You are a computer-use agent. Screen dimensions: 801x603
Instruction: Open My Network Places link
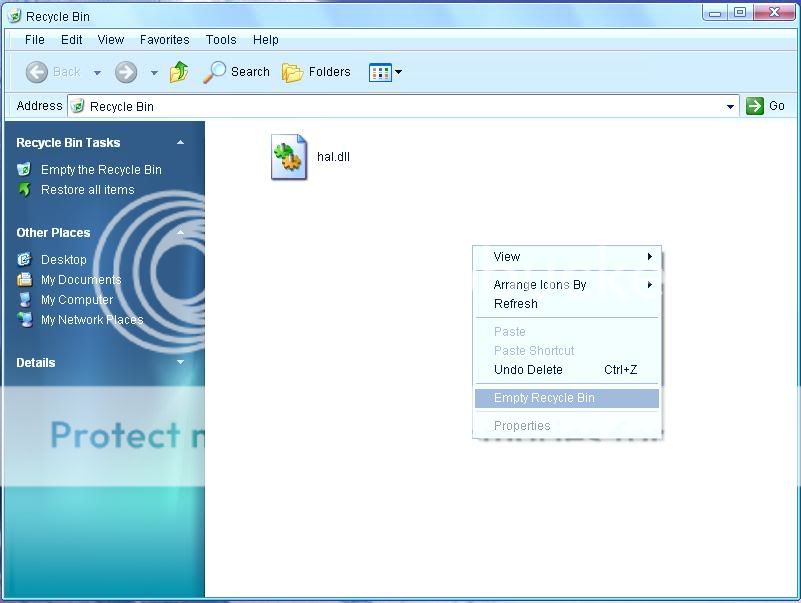point(91,320)
